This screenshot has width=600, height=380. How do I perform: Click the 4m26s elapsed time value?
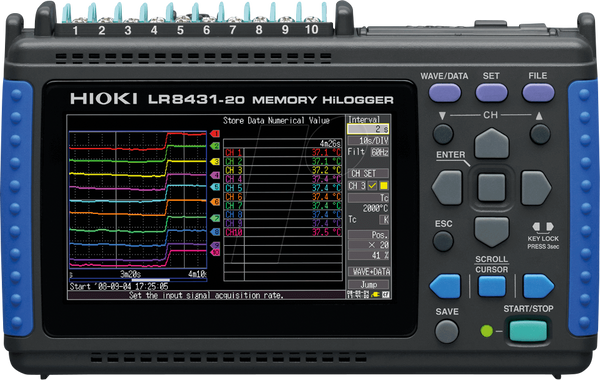click(330, 144)
